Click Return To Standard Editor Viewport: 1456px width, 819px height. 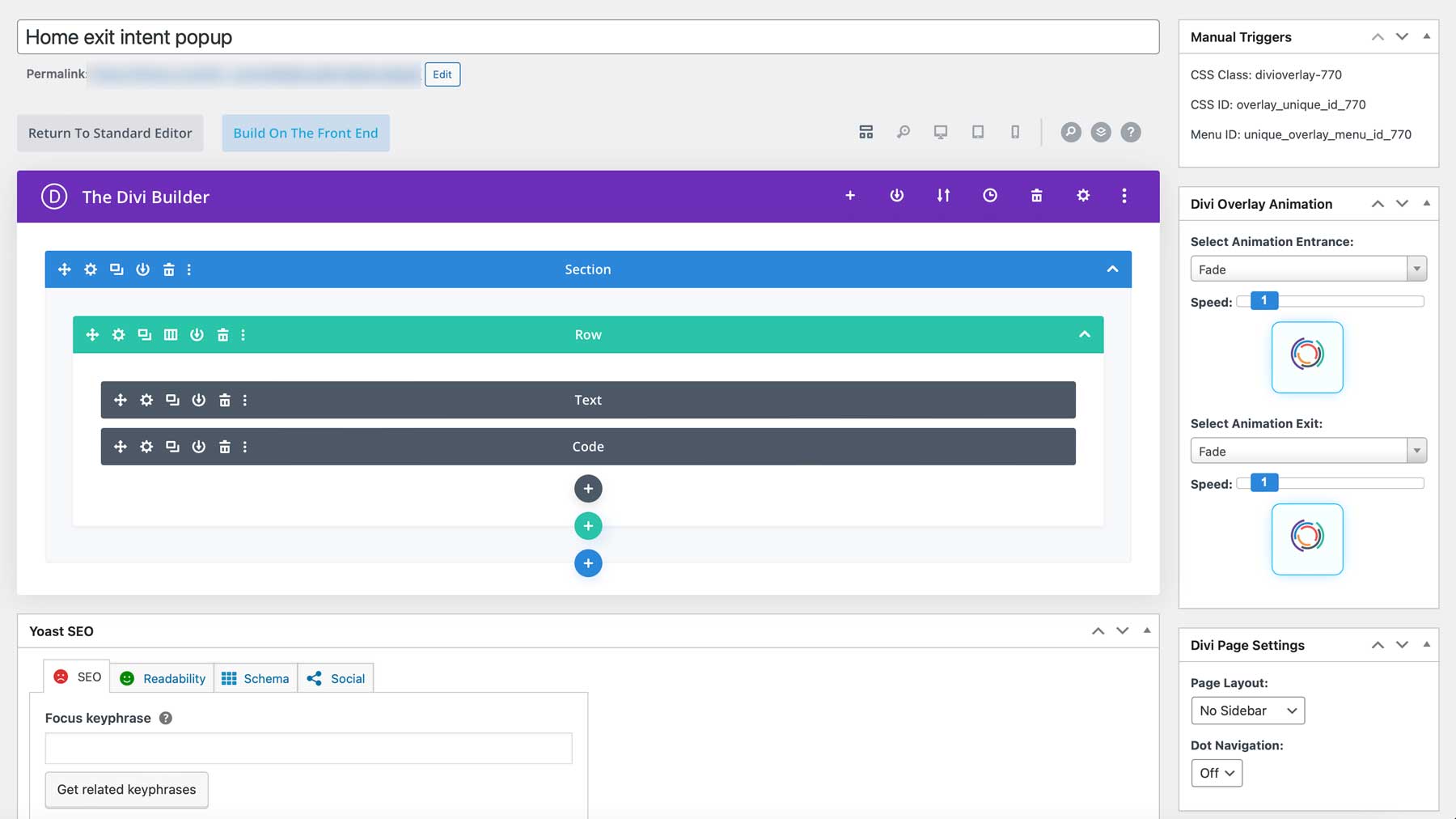(x=109, y=133)
